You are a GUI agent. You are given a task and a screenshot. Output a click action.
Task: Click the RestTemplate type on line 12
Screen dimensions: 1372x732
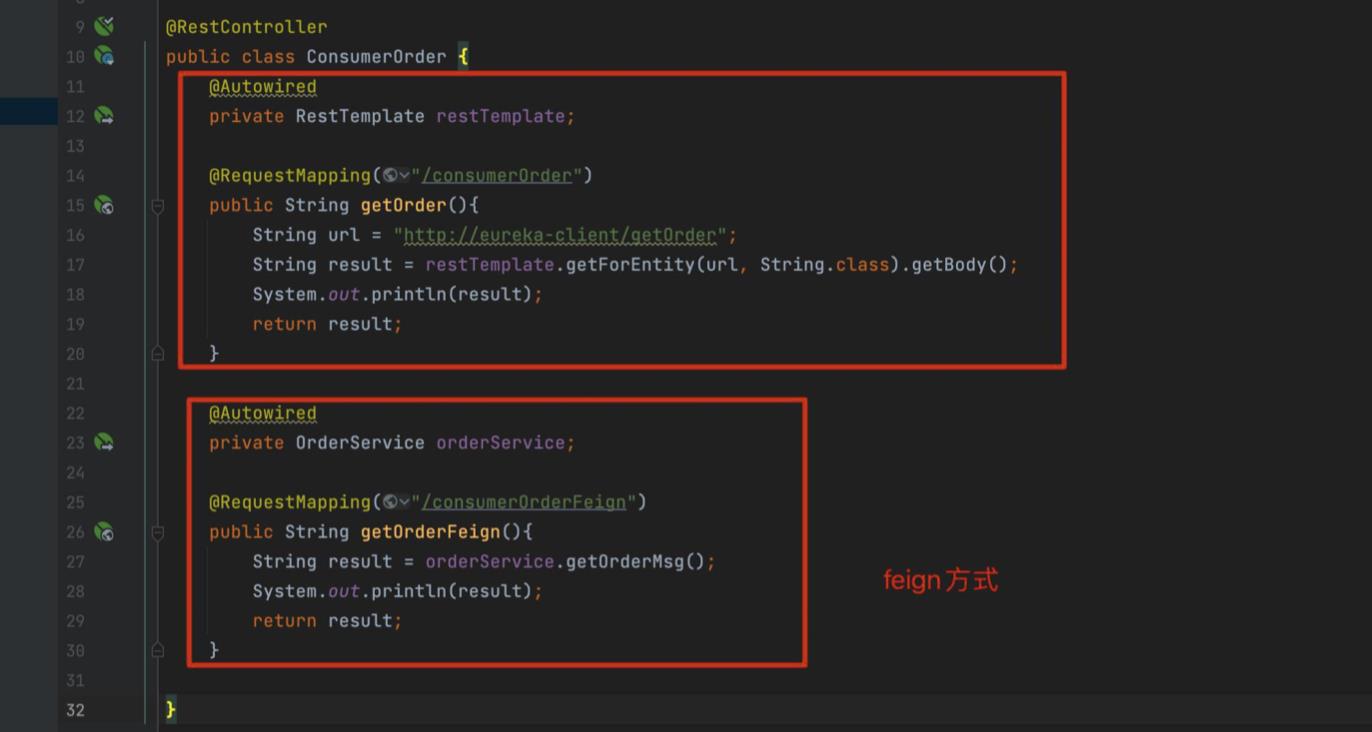360,116
